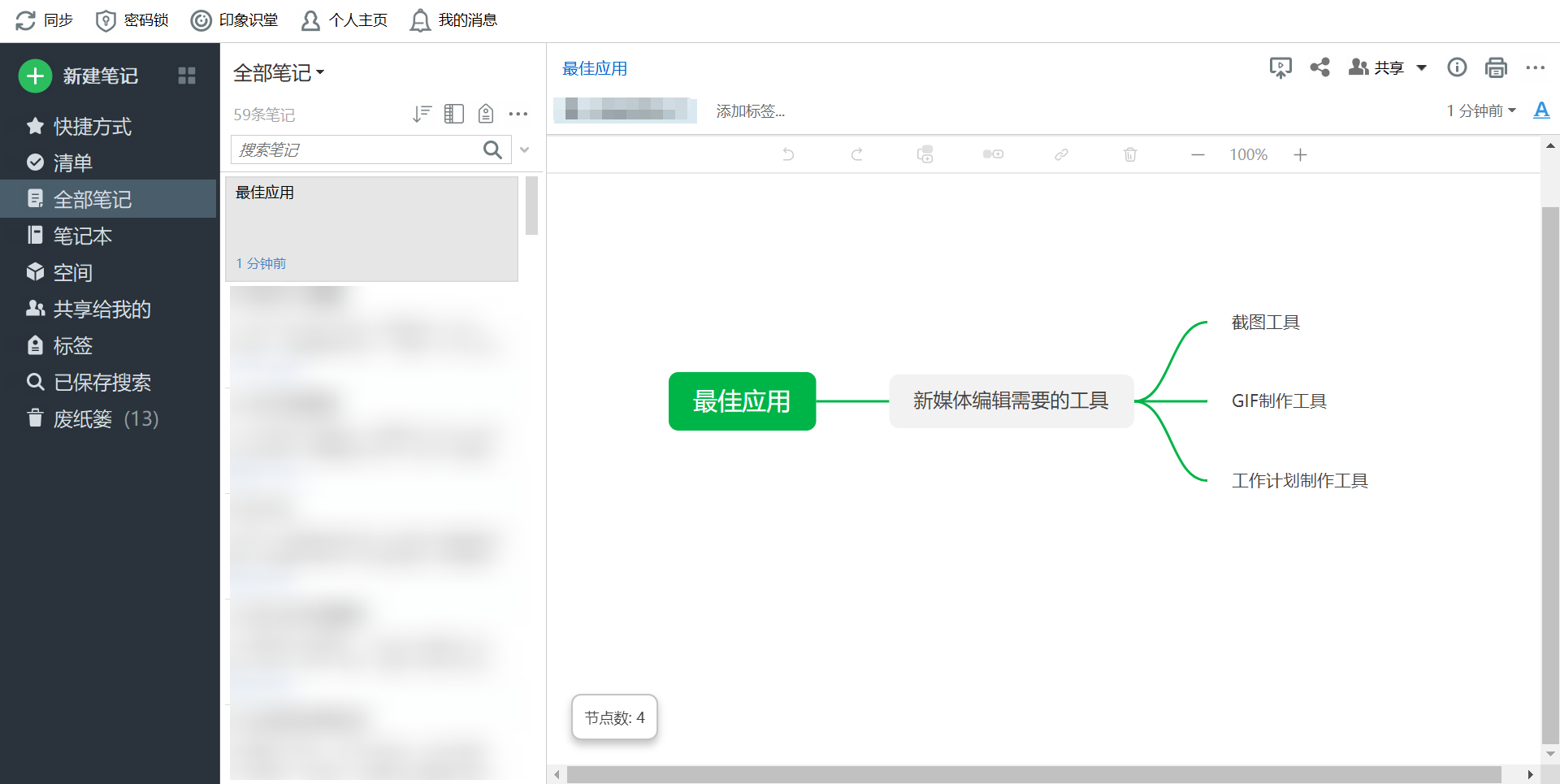Click the insert link icon in mind map toolbar
The image size is (1560, 784).
(x=1061, y=154)
